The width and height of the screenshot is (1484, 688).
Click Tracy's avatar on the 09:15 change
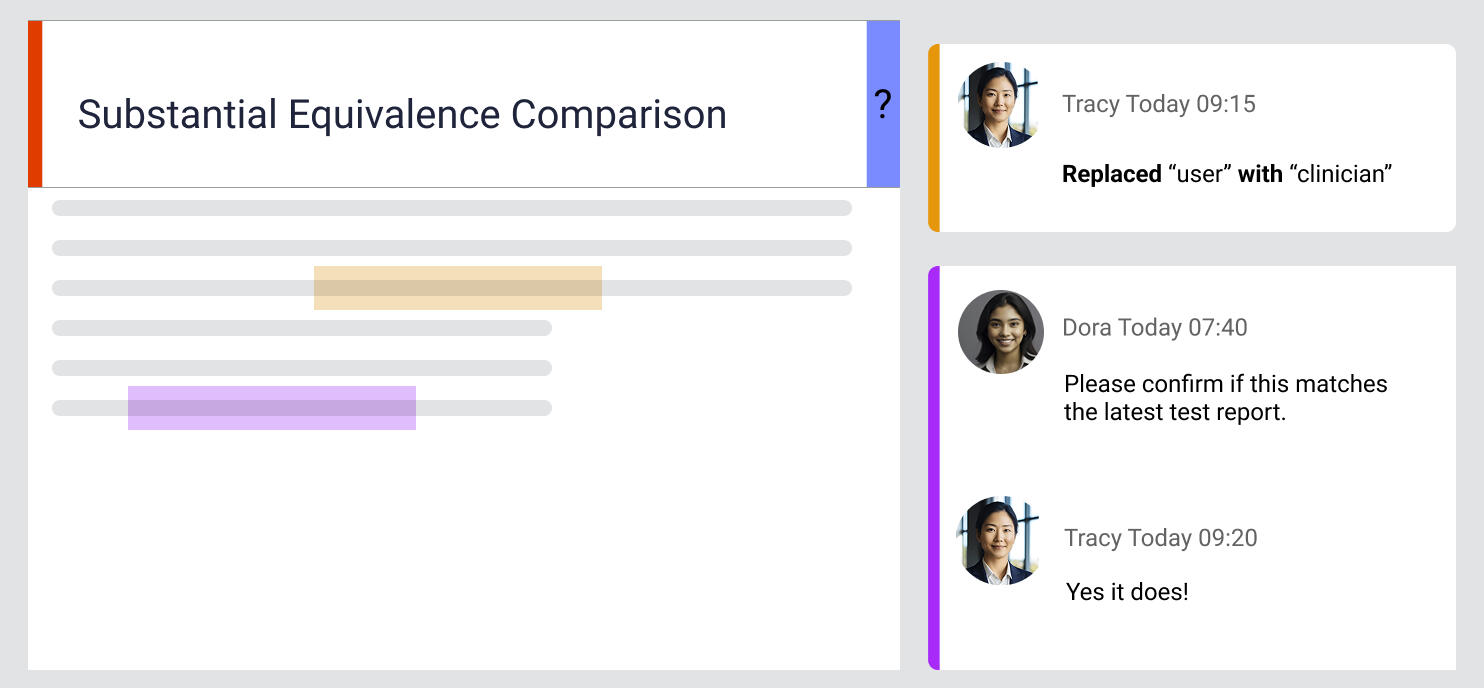click(x=998, y=106)
